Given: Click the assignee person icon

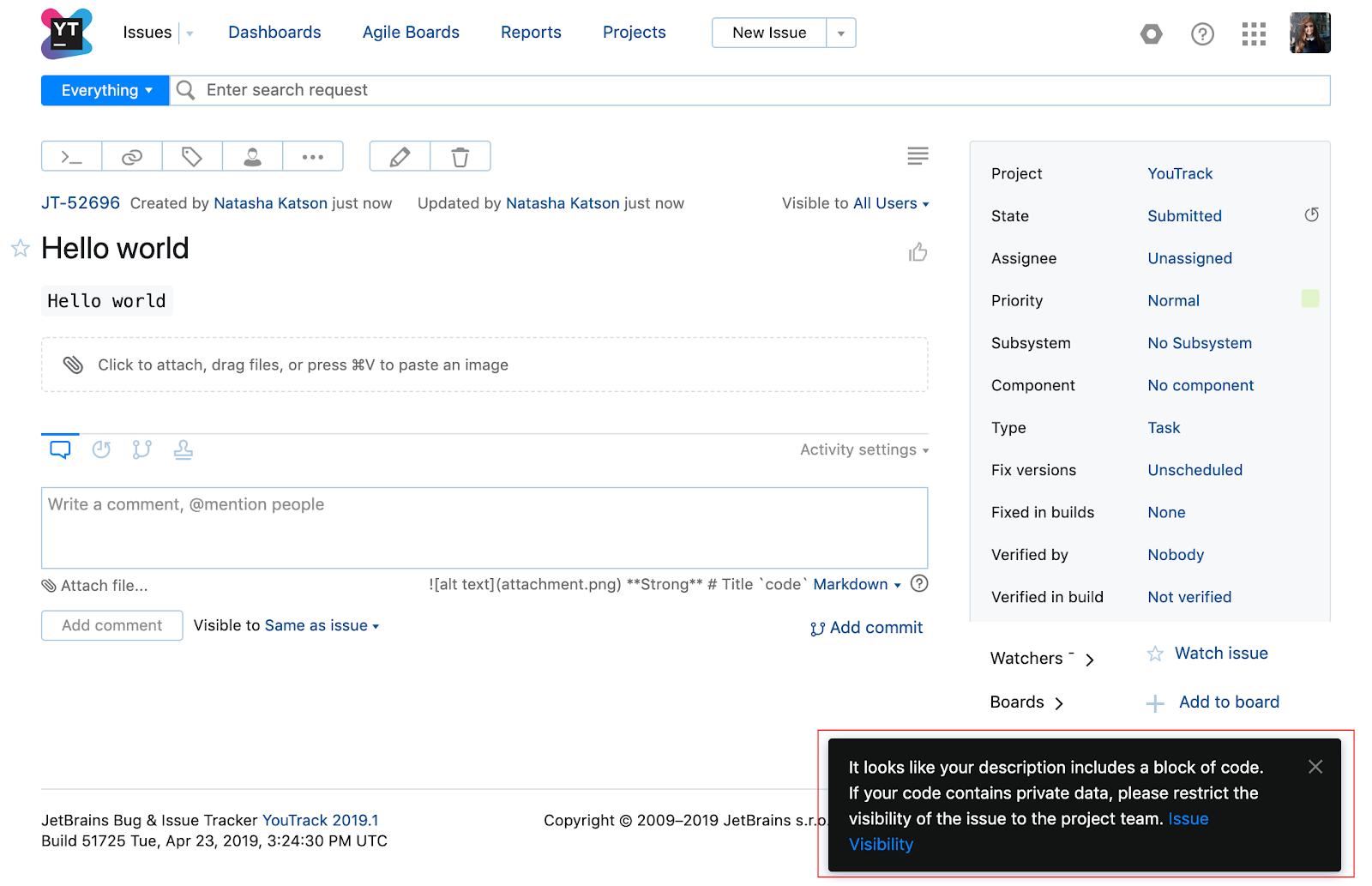Looking at the screenshot, I should [252, 157].
